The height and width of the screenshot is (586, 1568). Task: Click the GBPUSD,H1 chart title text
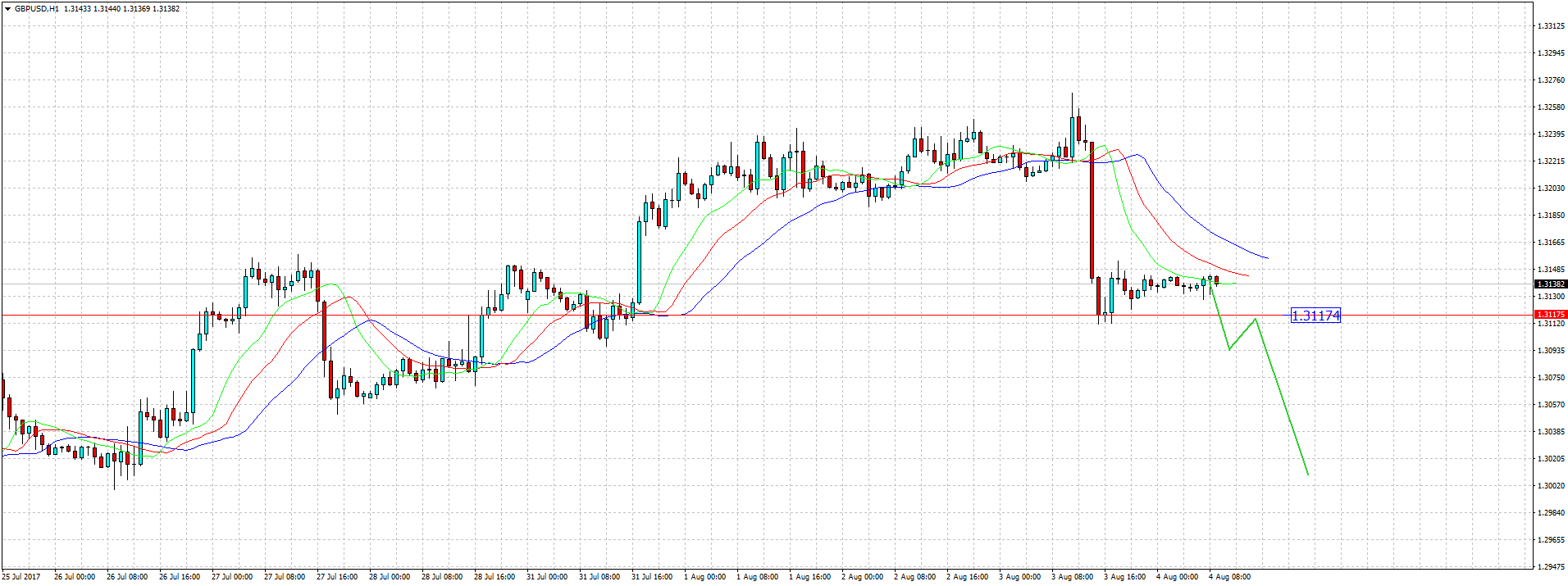[37, 9]
